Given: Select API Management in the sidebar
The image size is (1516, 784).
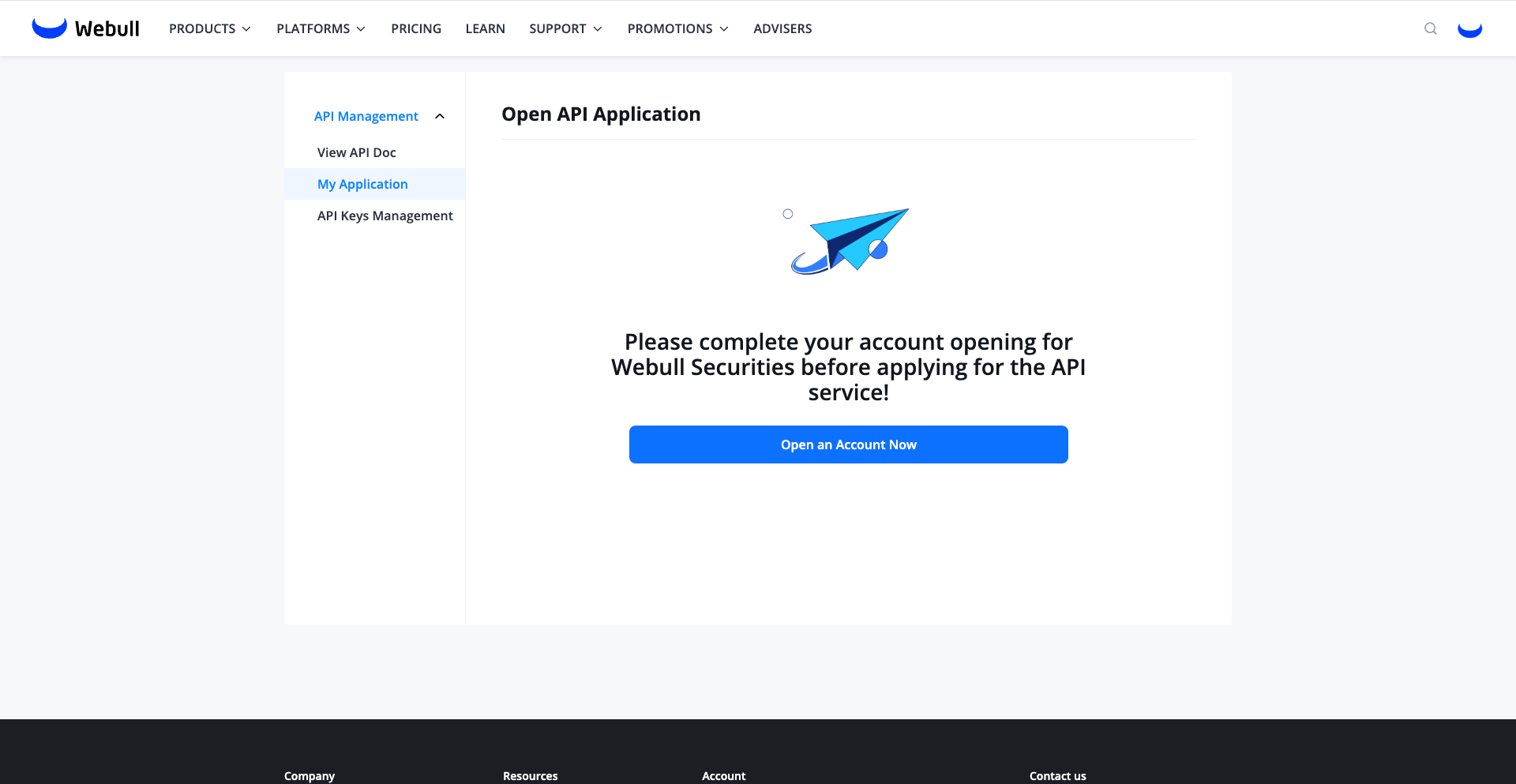Looking at the screenshot, I should (x=366, y=116).
